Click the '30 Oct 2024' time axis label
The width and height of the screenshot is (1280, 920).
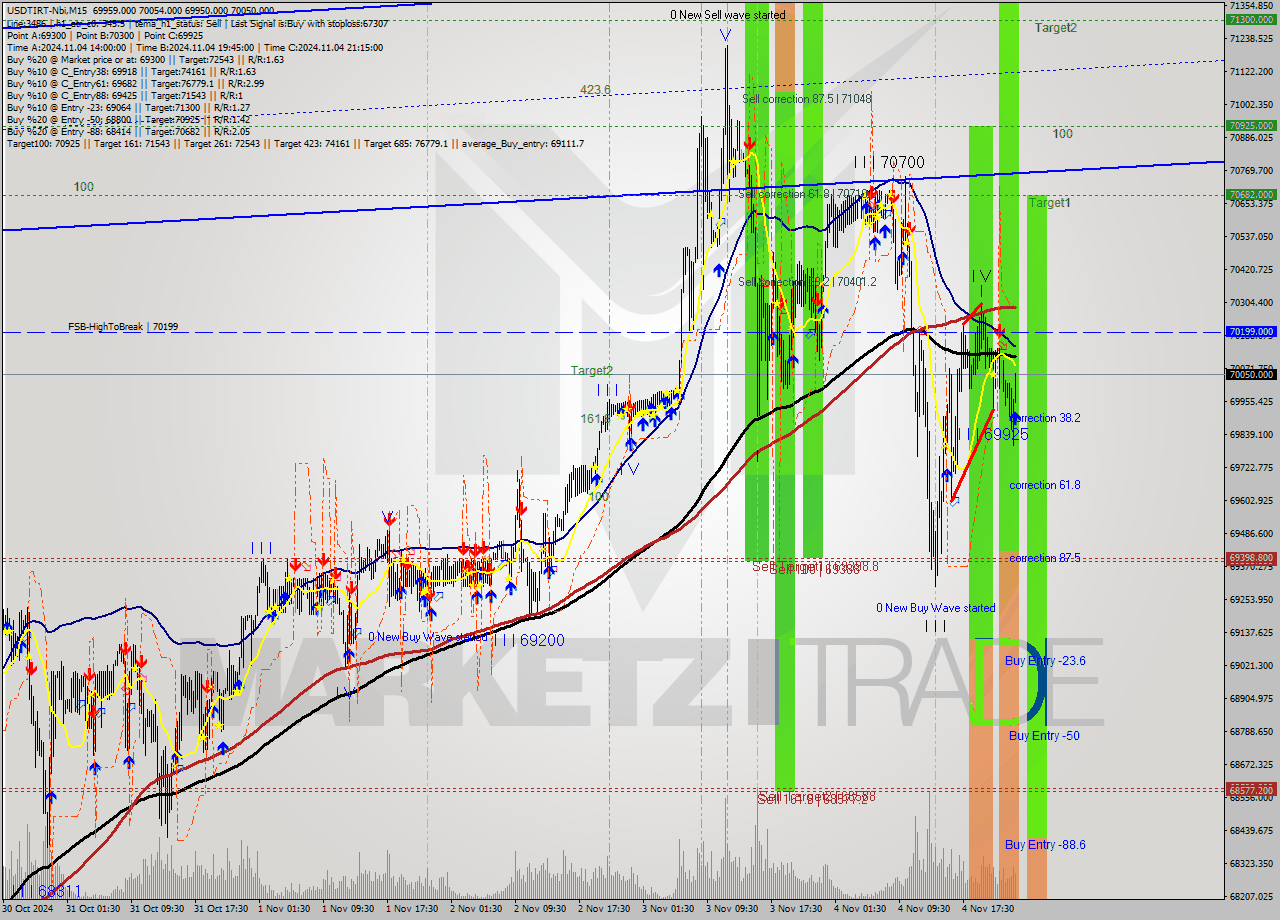(28, 909)
